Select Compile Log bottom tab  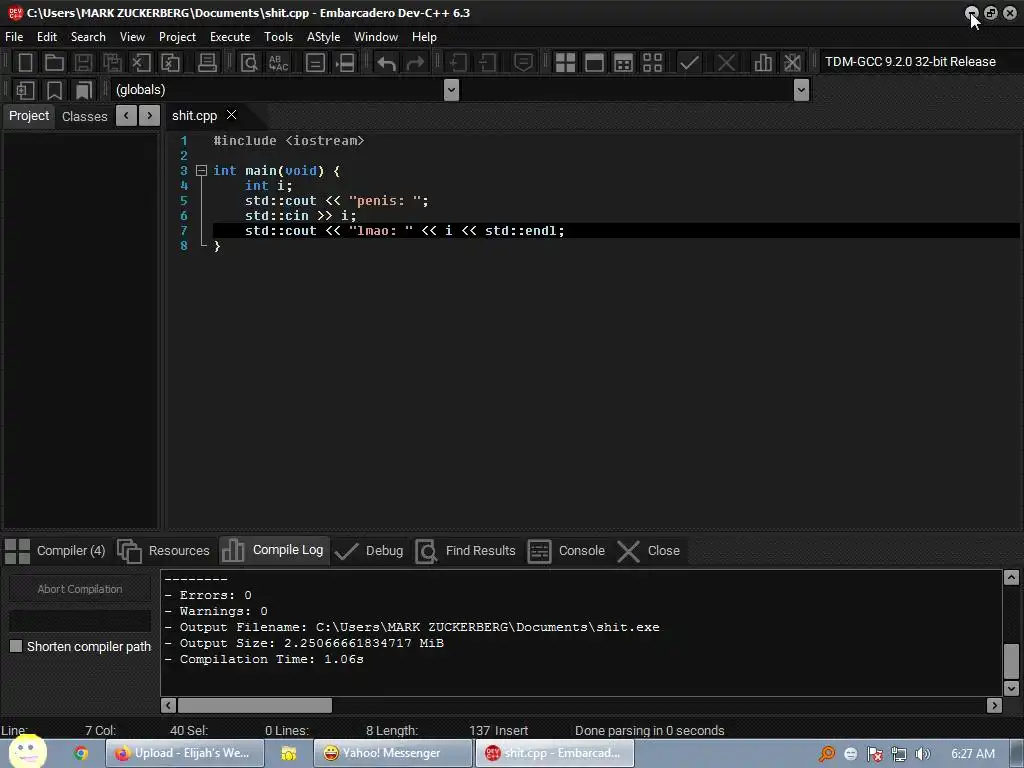coord(273,550)
